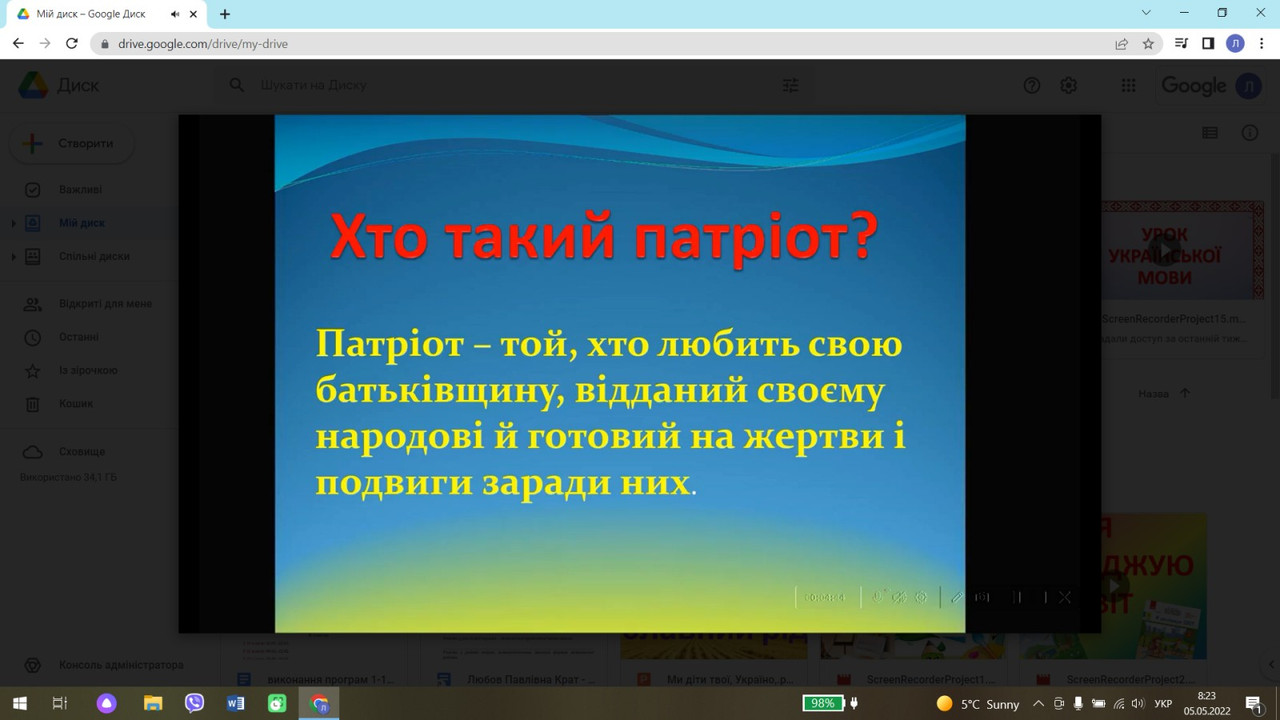Open the search options filter in Drive
This screenshot has width=1280, height=720.
click(x=790, y=86)
